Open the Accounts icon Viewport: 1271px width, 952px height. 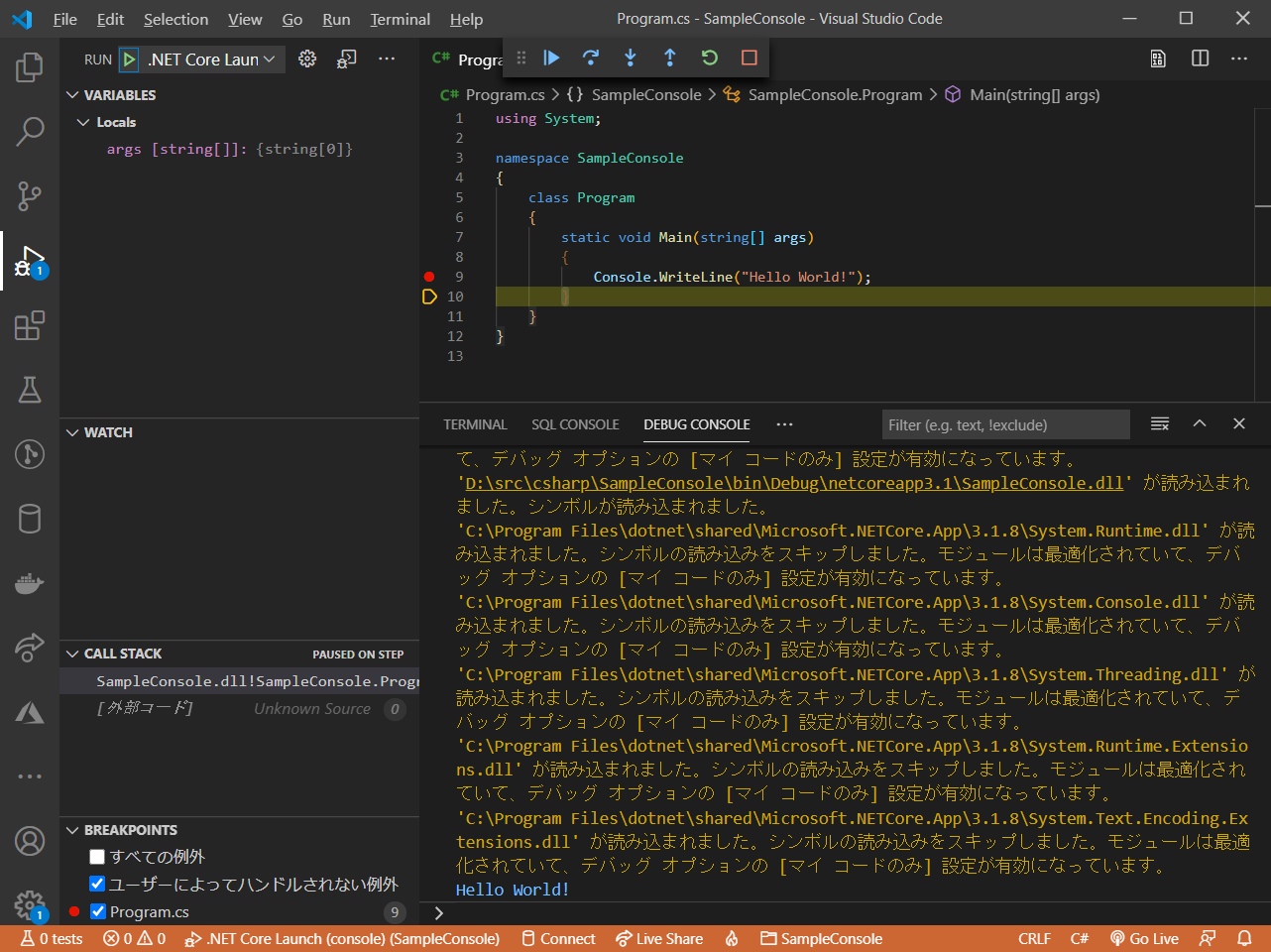pos(30,841)
